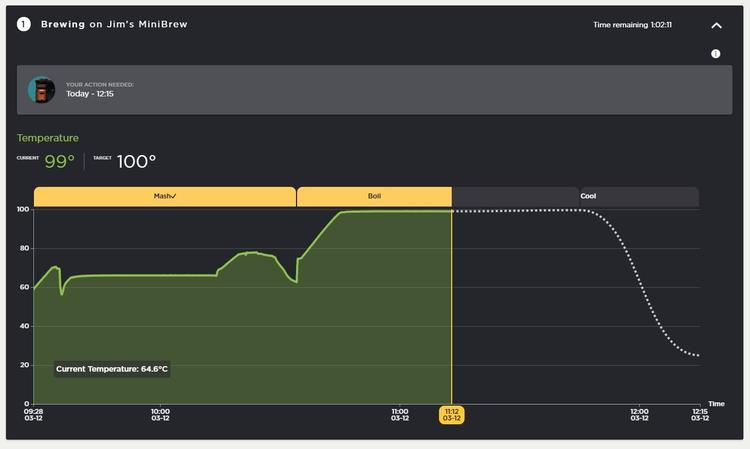Select the Cool phase tab
The height and width of the screenshot is (449, 750).
click(588, 197)
